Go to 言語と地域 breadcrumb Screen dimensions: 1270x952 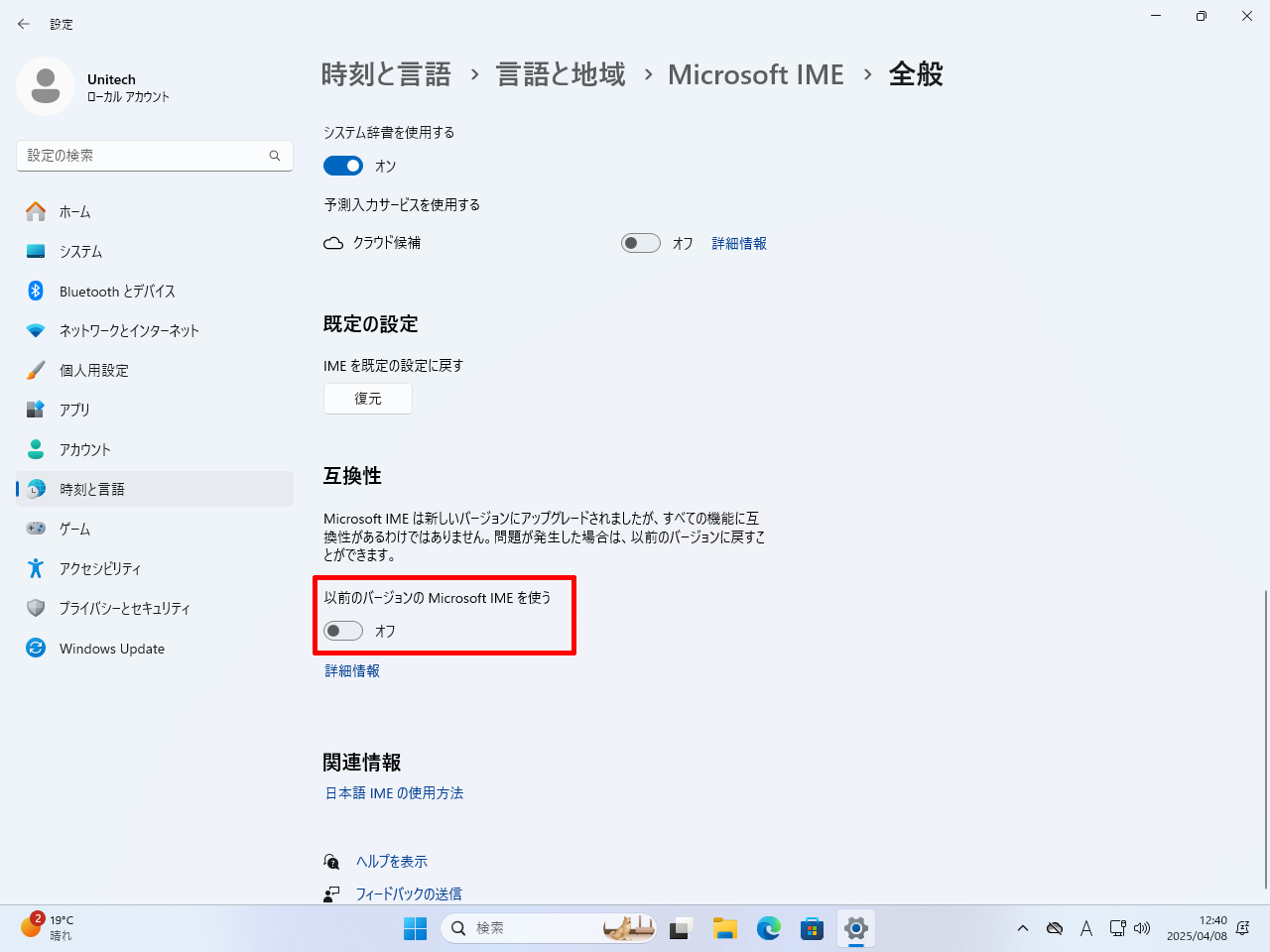pyautogui.click(x=561, y=74)
